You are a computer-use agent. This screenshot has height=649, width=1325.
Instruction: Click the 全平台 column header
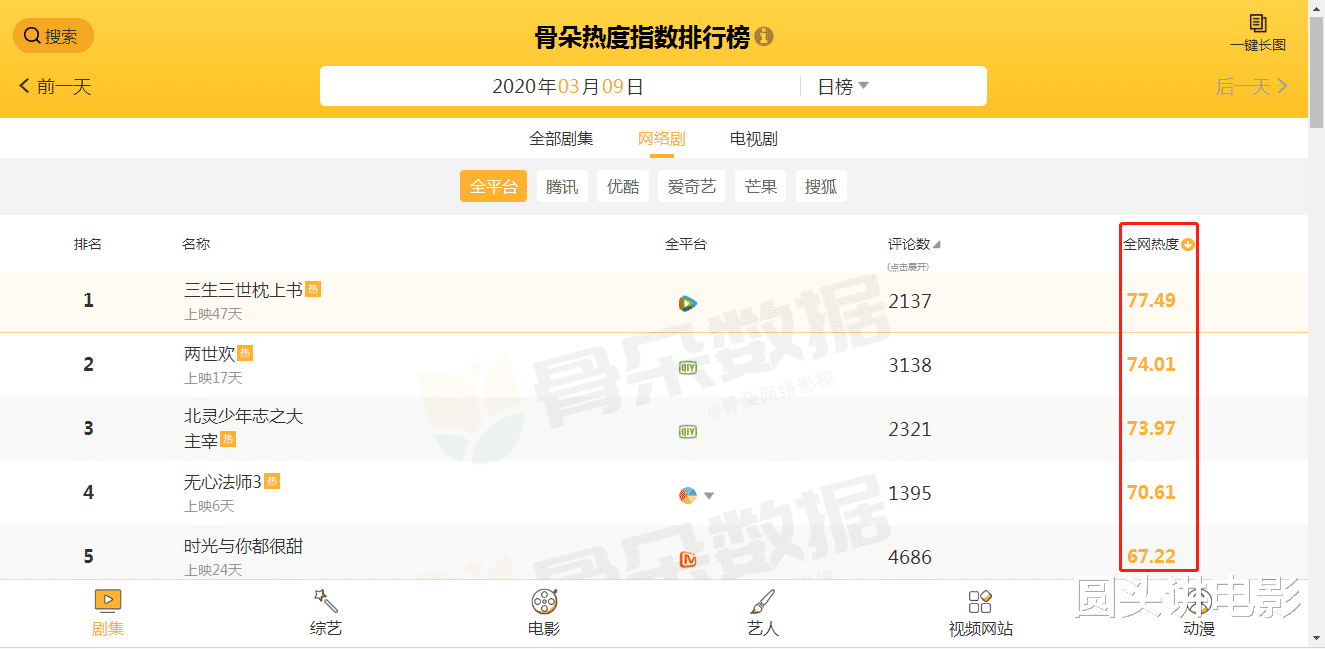click(x=685, y=244)
